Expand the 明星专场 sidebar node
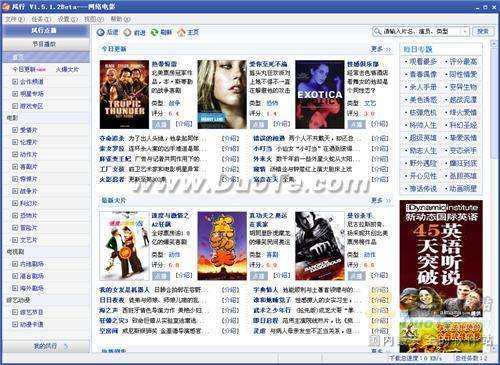This screenshot has width=500, height=365. (x=15, y=94)
